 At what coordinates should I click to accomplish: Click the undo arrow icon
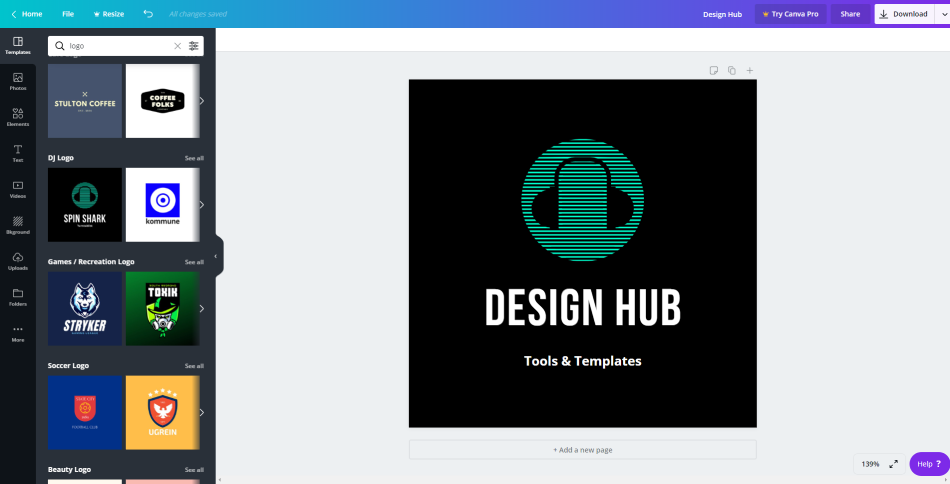click(x=148, y=14)
